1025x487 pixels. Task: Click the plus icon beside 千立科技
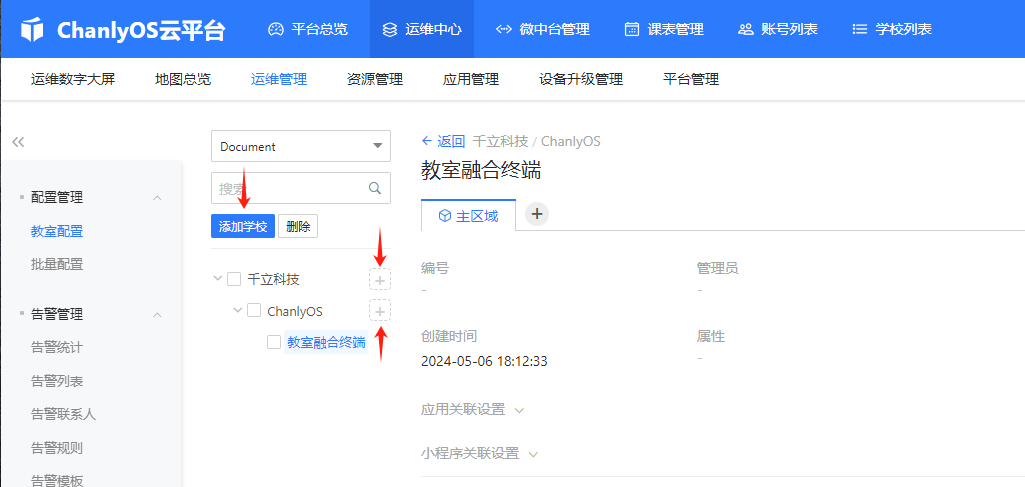(x=380, y=279)
